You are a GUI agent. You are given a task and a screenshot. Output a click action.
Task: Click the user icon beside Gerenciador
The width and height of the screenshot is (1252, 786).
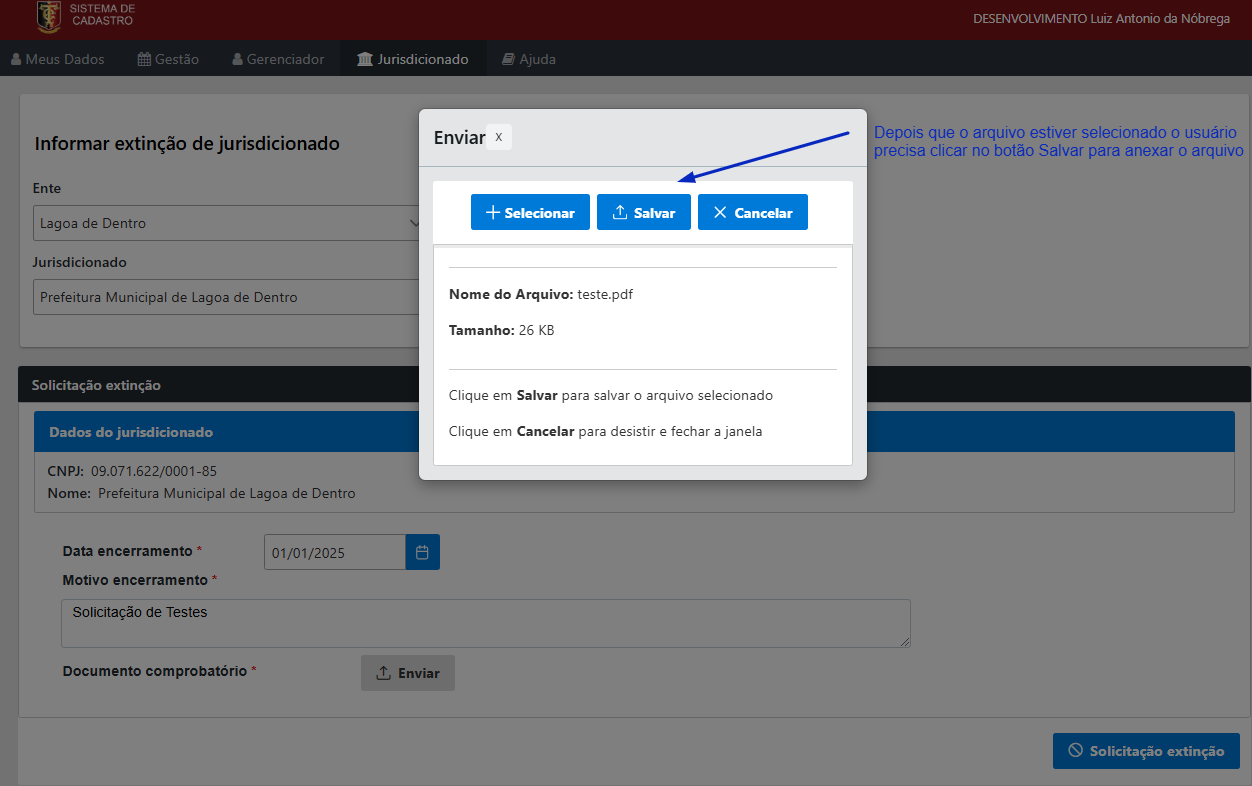pyautogui.click(x=237, y=59)
